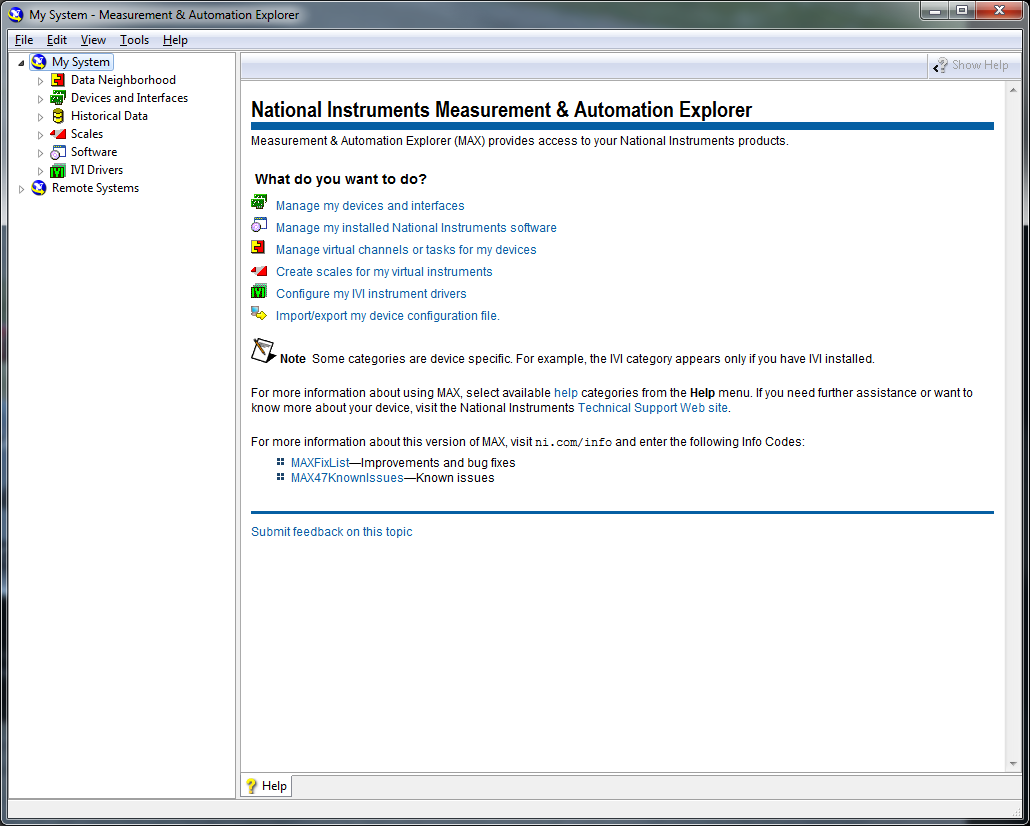Expand the Data Neighborhood node
1030x826 pixels.
(x=41, y=80)
